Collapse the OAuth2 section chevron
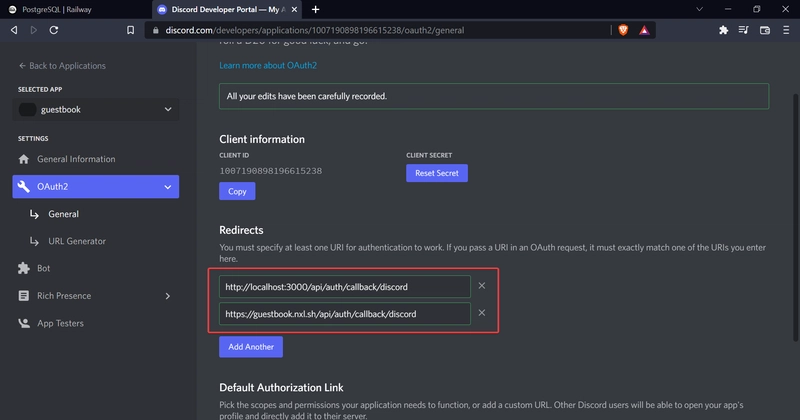This screenshot has width=800, height=420. [x=168, y=187]
